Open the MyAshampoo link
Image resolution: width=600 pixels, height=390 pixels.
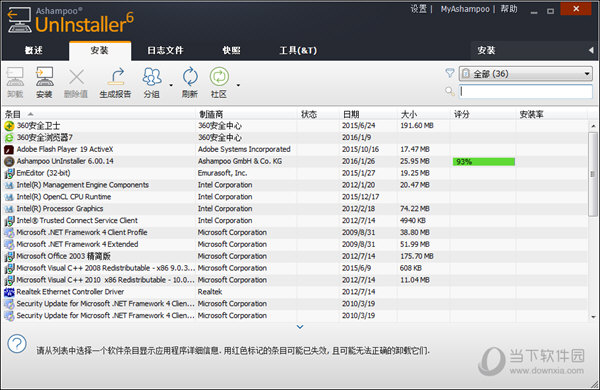465,9
